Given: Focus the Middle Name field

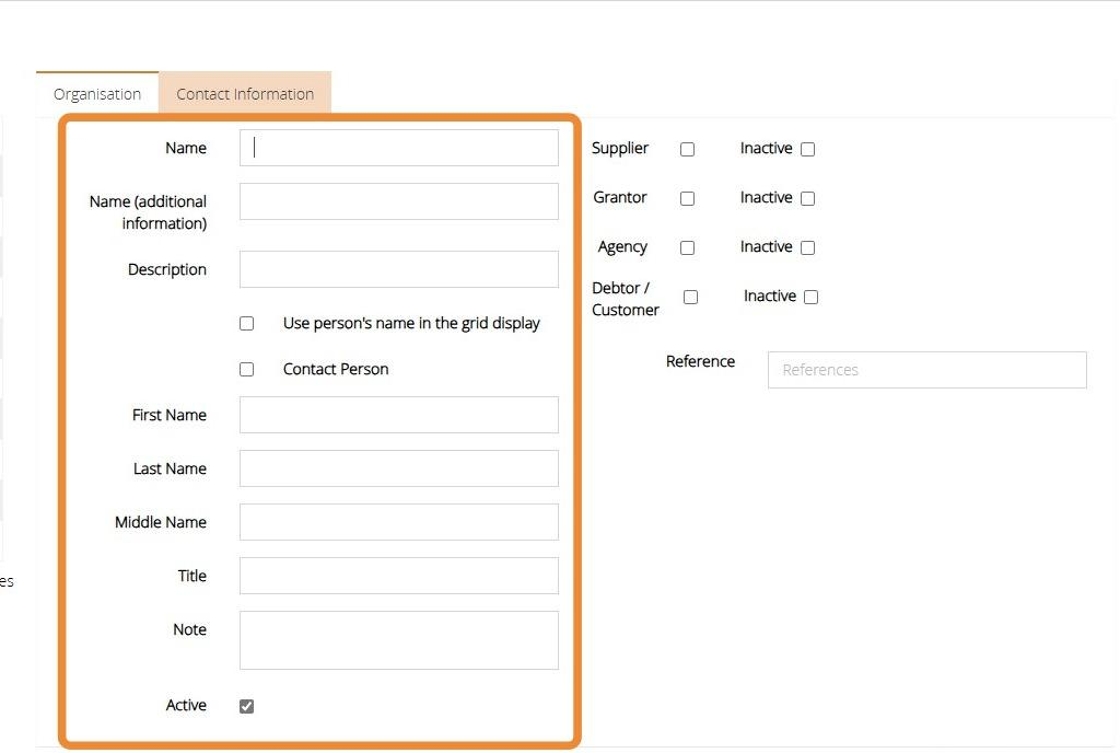Looking at the screenshot, I should coord(399,522).
